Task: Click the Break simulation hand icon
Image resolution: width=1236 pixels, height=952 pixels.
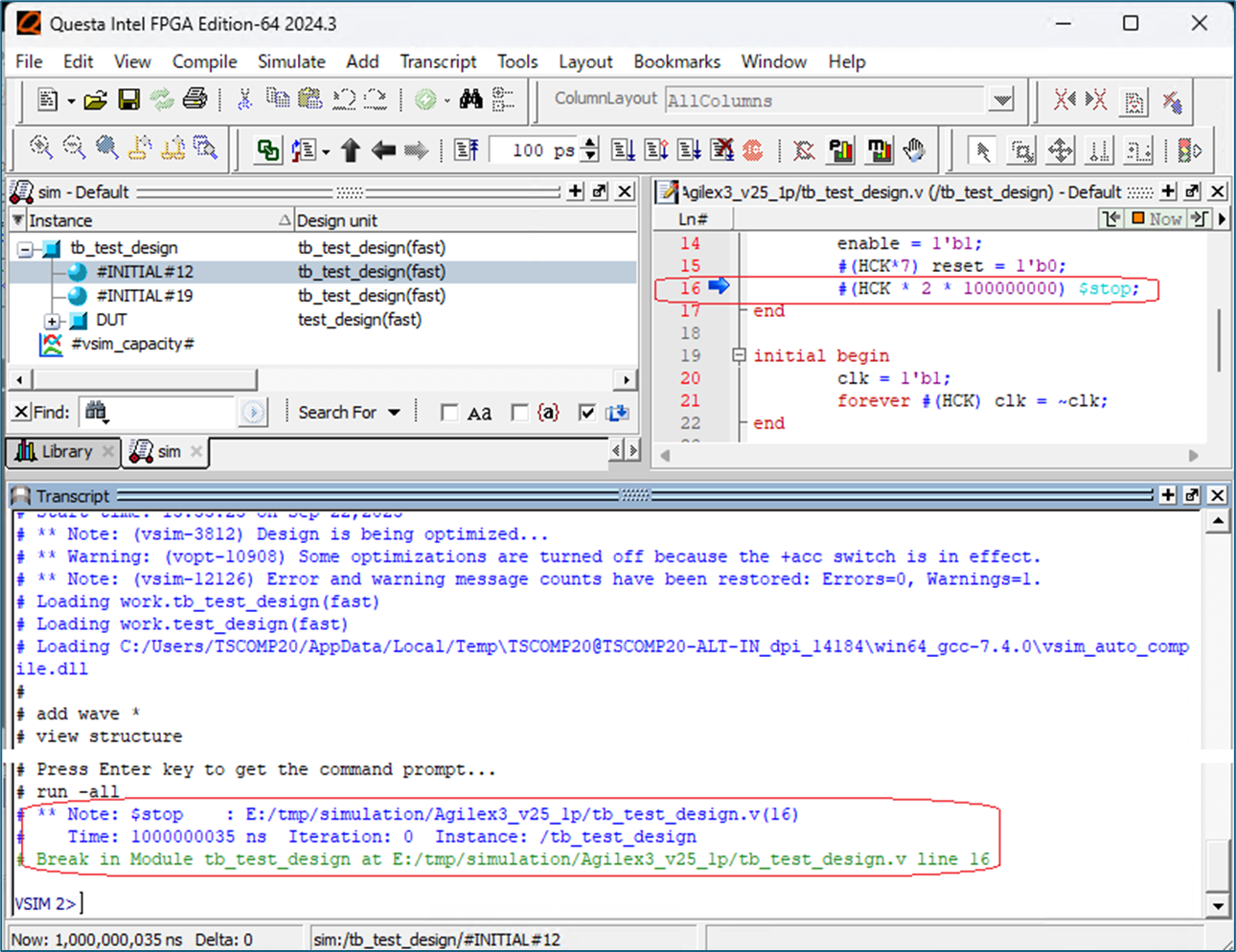Action: coord(915,150)
